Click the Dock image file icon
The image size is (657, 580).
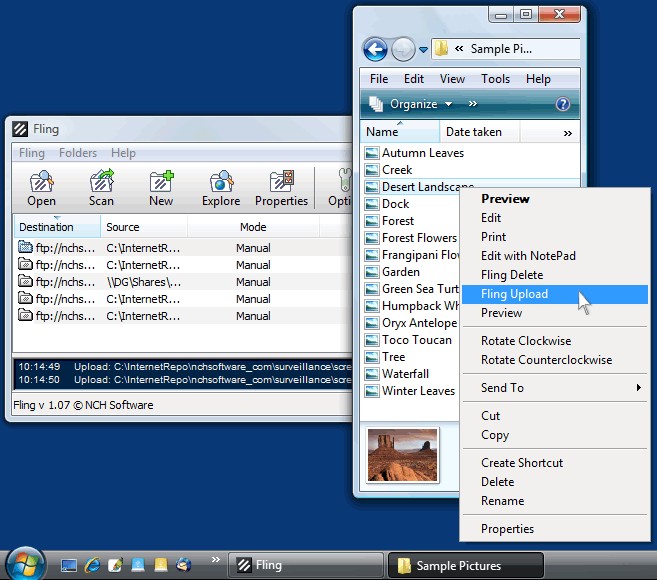click(372, 204)
